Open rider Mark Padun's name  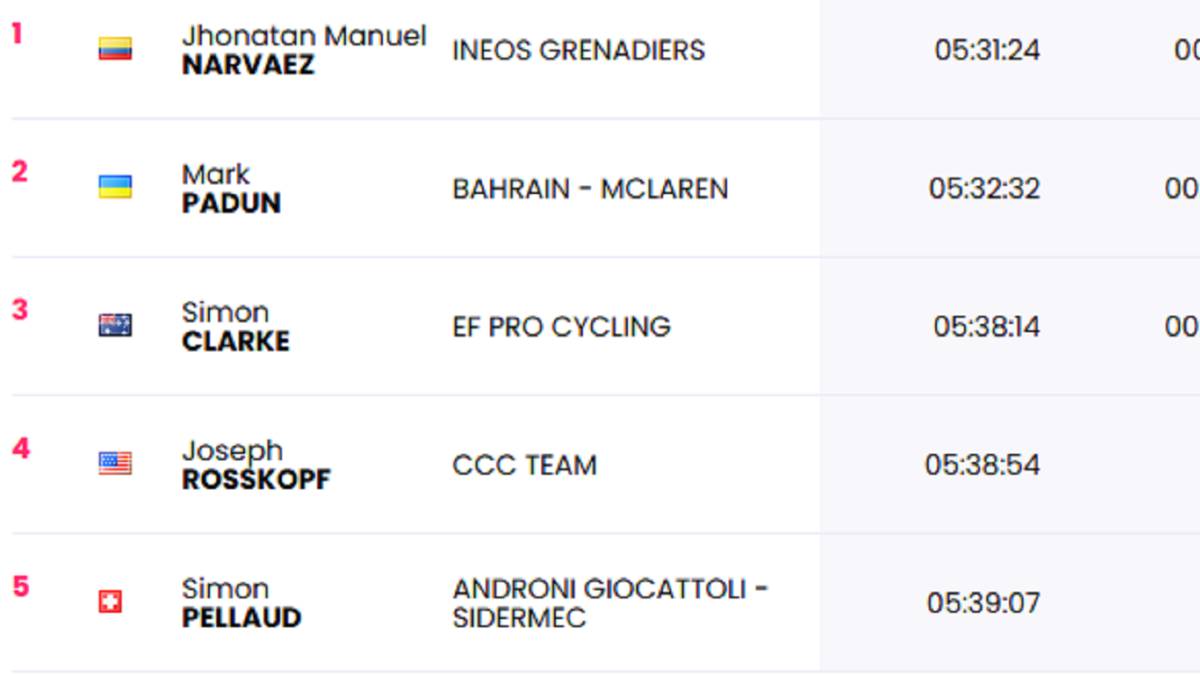(231, 188)
